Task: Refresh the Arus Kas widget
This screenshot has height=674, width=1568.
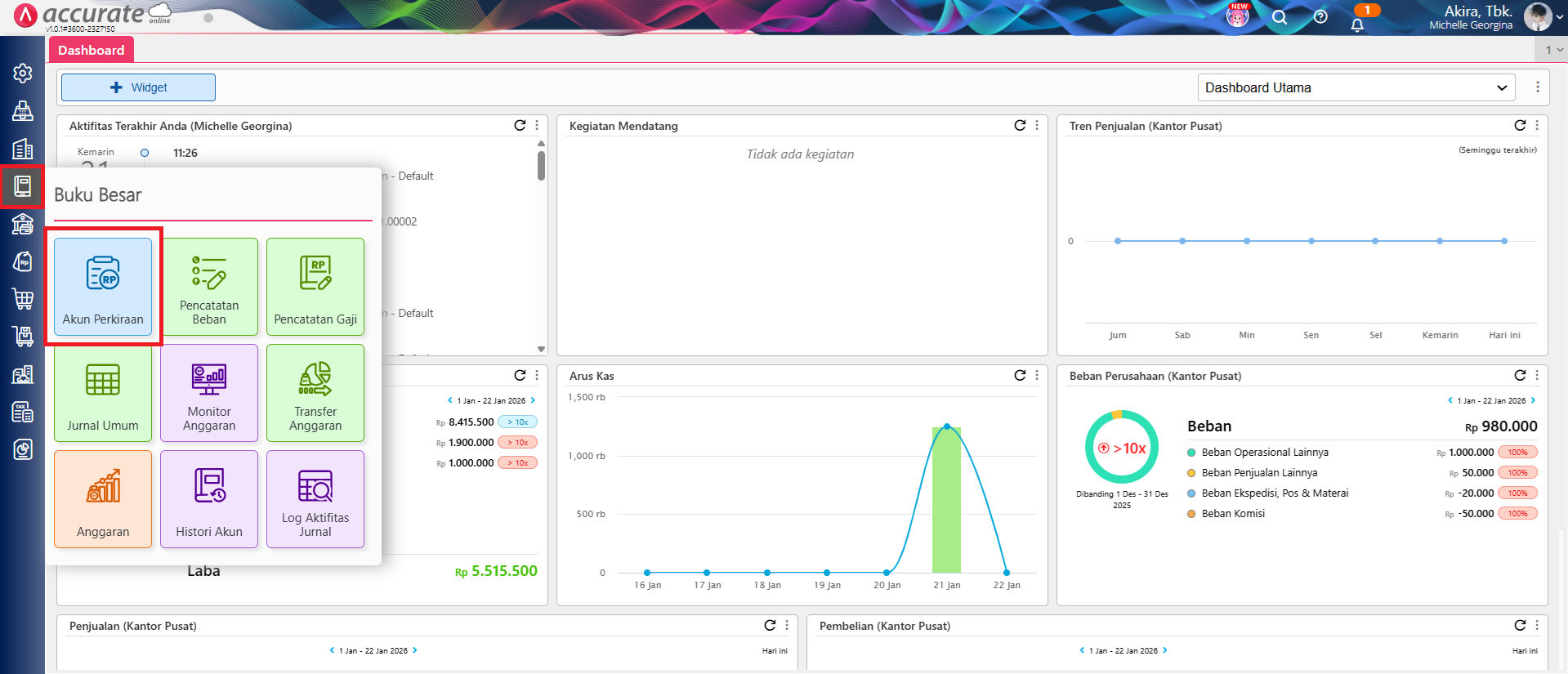Action: [1020, 375]
